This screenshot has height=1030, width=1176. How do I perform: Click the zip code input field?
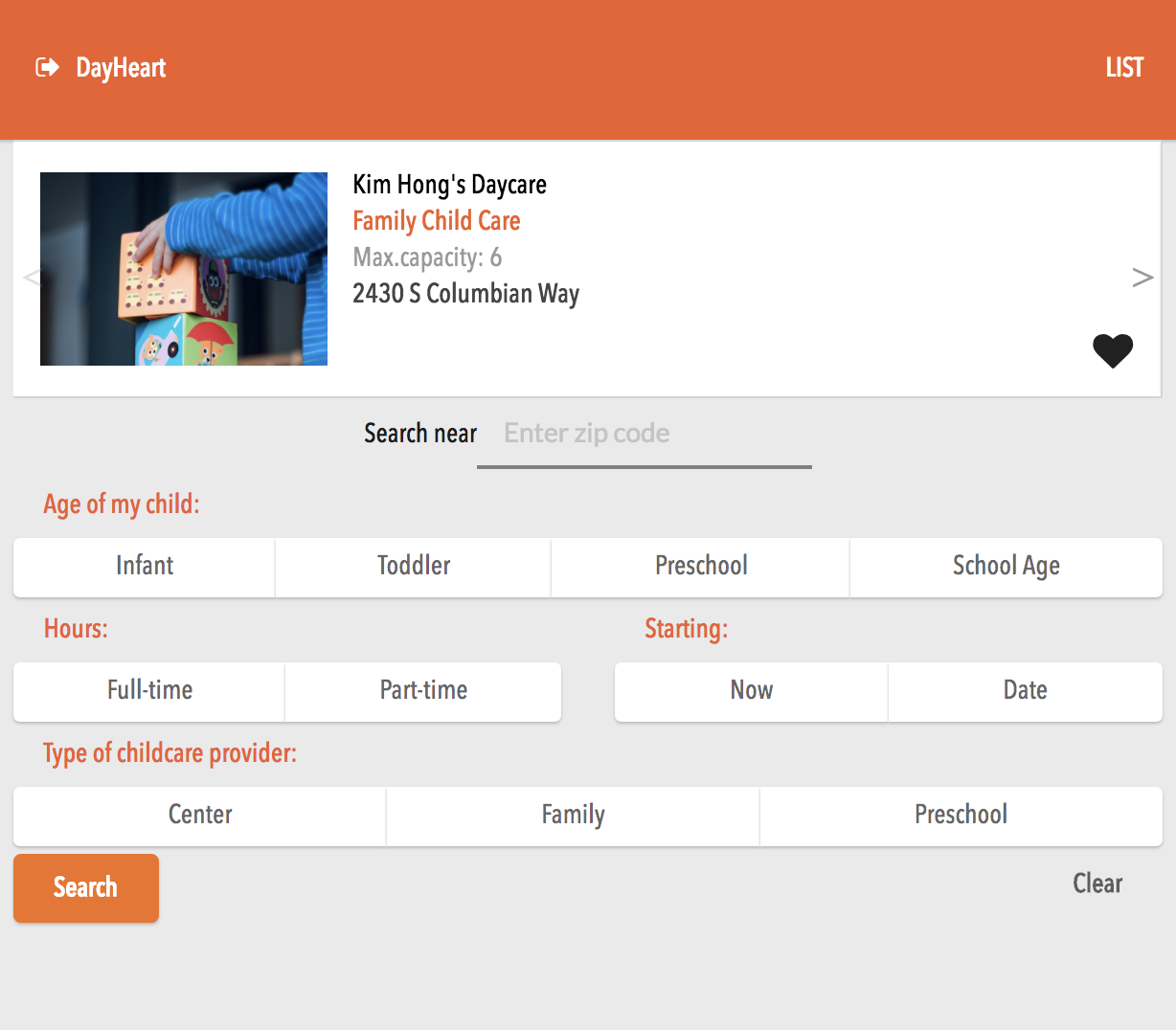tap(644, 434)
